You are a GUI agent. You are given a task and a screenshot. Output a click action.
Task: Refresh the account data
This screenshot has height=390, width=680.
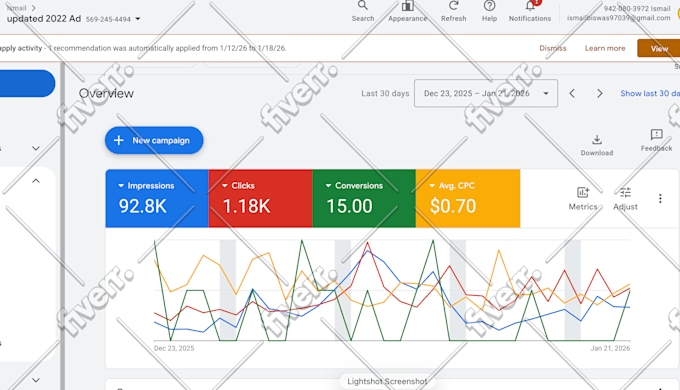tap(453, 12)
